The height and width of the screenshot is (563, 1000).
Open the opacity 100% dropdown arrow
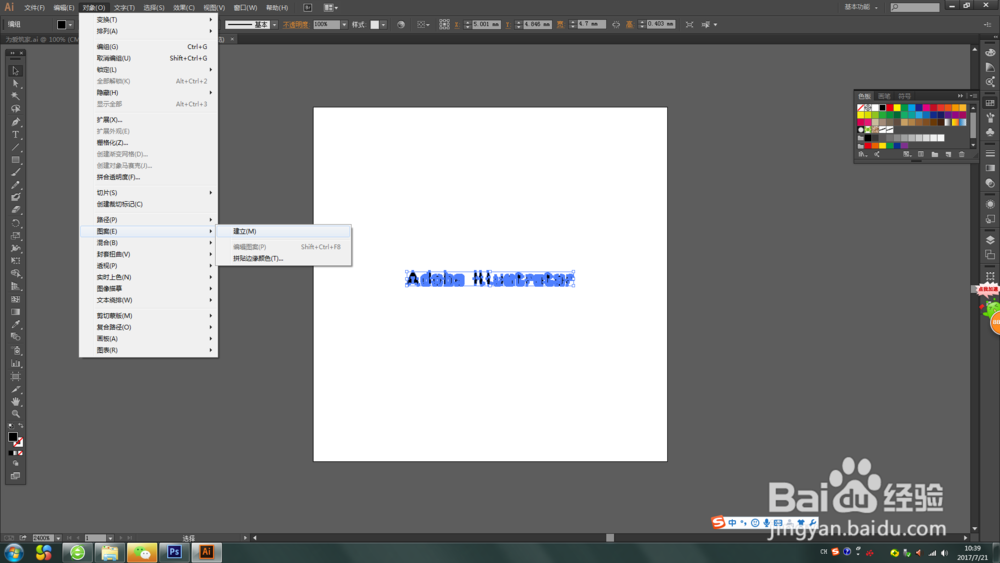(x=344, y=25)
